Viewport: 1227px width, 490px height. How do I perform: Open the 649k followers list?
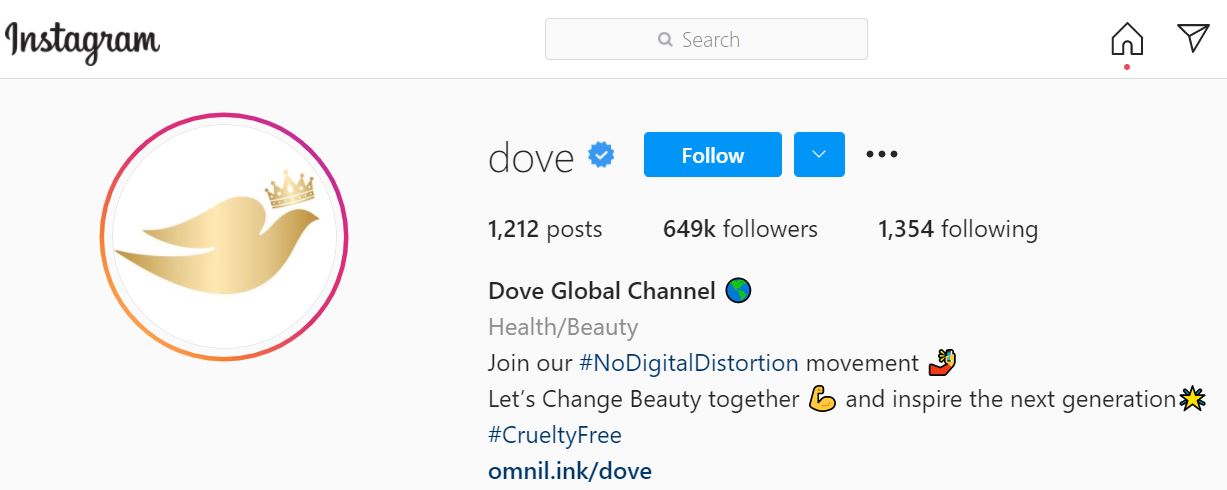(740, 229)
